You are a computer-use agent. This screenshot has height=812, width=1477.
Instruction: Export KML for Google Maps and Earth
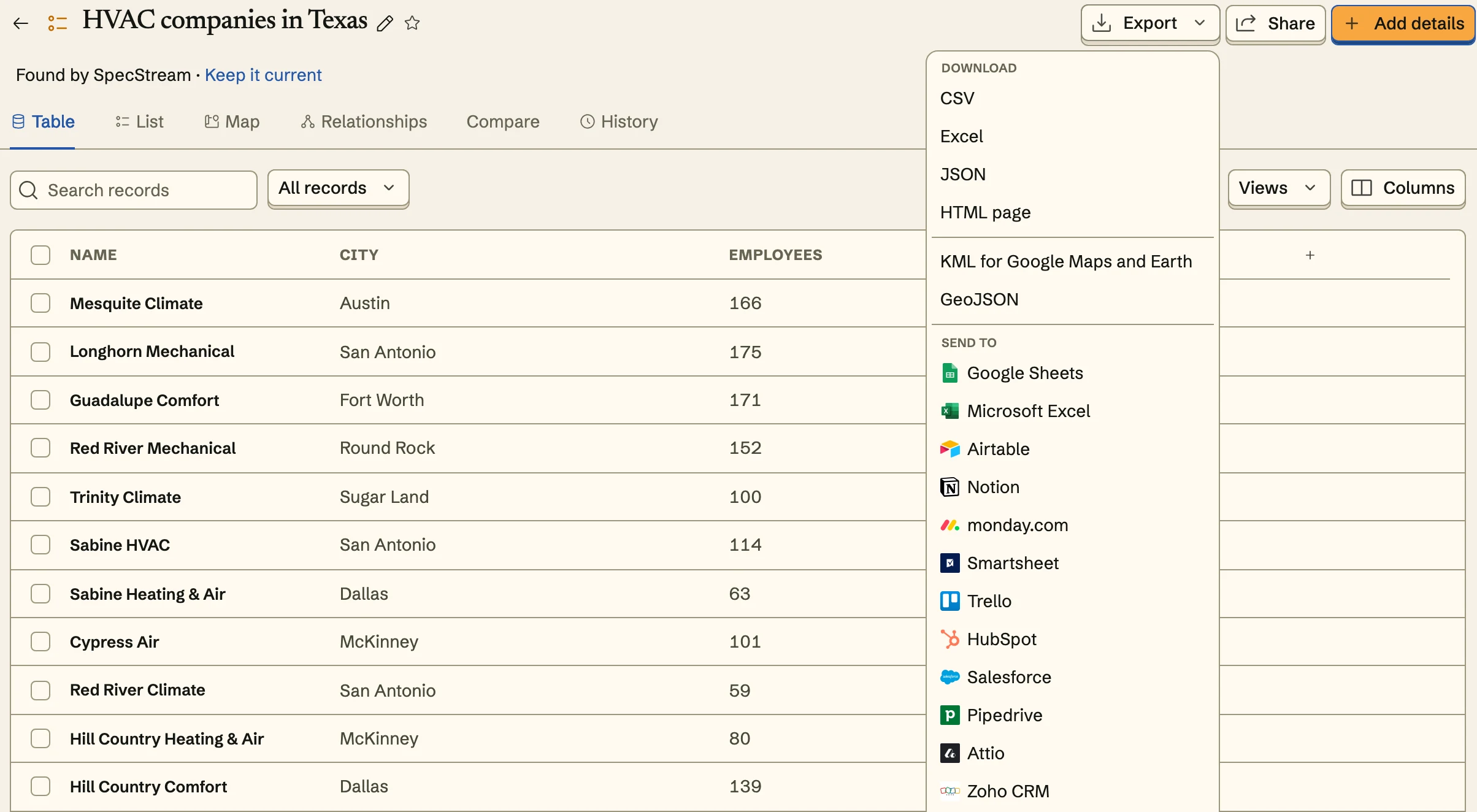click(1072, 261)
